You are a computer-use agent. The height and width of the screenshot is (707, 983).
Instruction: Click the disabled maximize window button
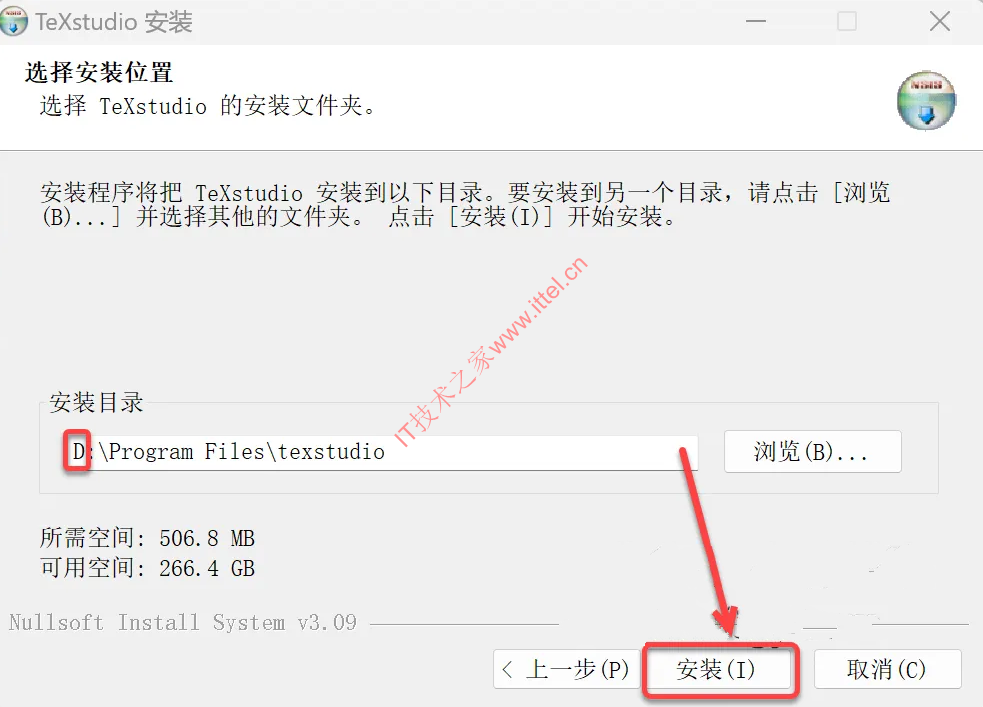pos(847,21)
